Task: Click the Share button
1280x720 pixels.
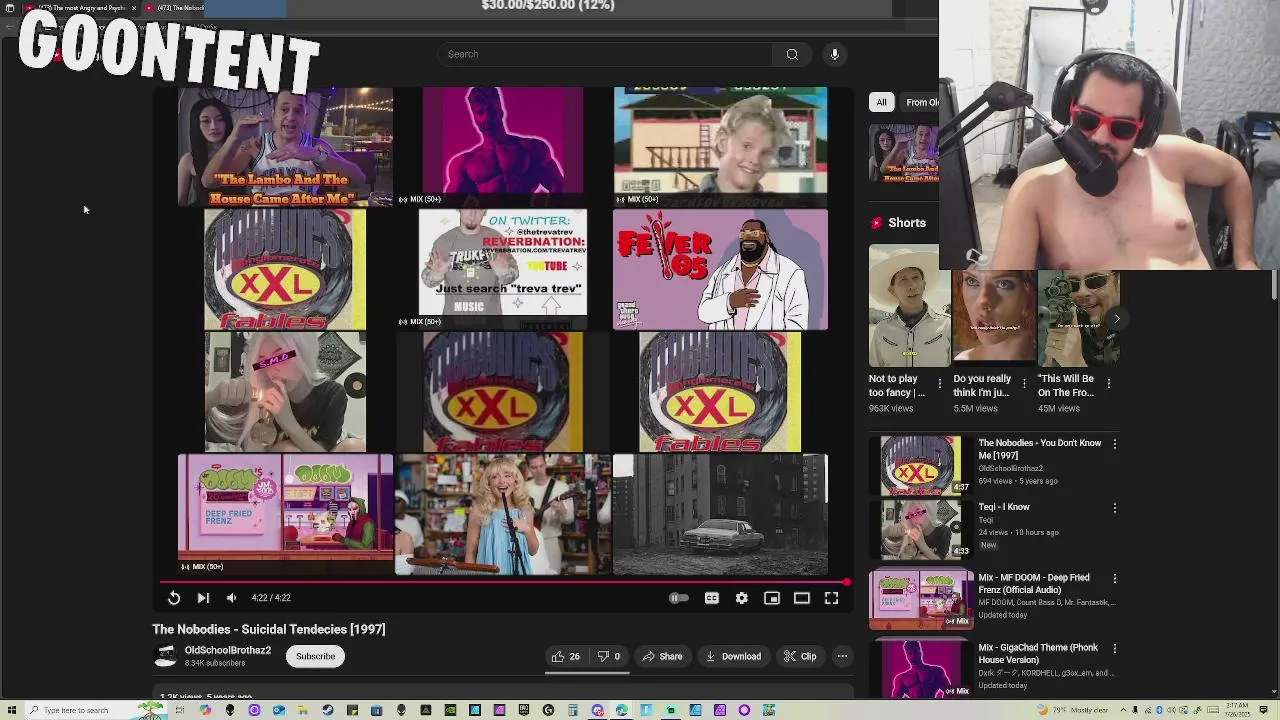Action: (x=662, y=656)
